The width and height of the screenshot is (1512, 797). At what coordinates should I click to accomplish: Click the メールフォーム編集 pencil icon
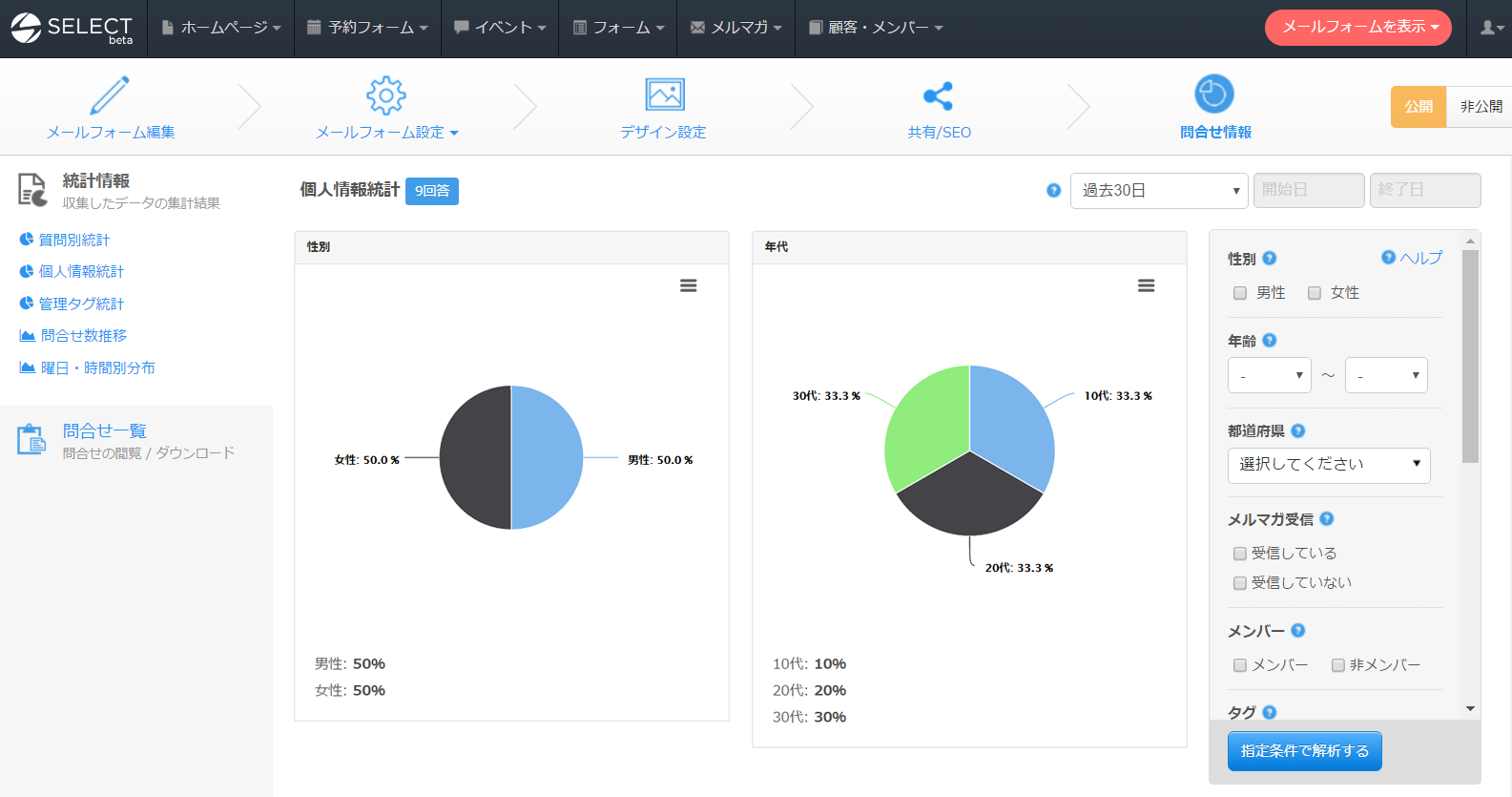tap(110, 95)
